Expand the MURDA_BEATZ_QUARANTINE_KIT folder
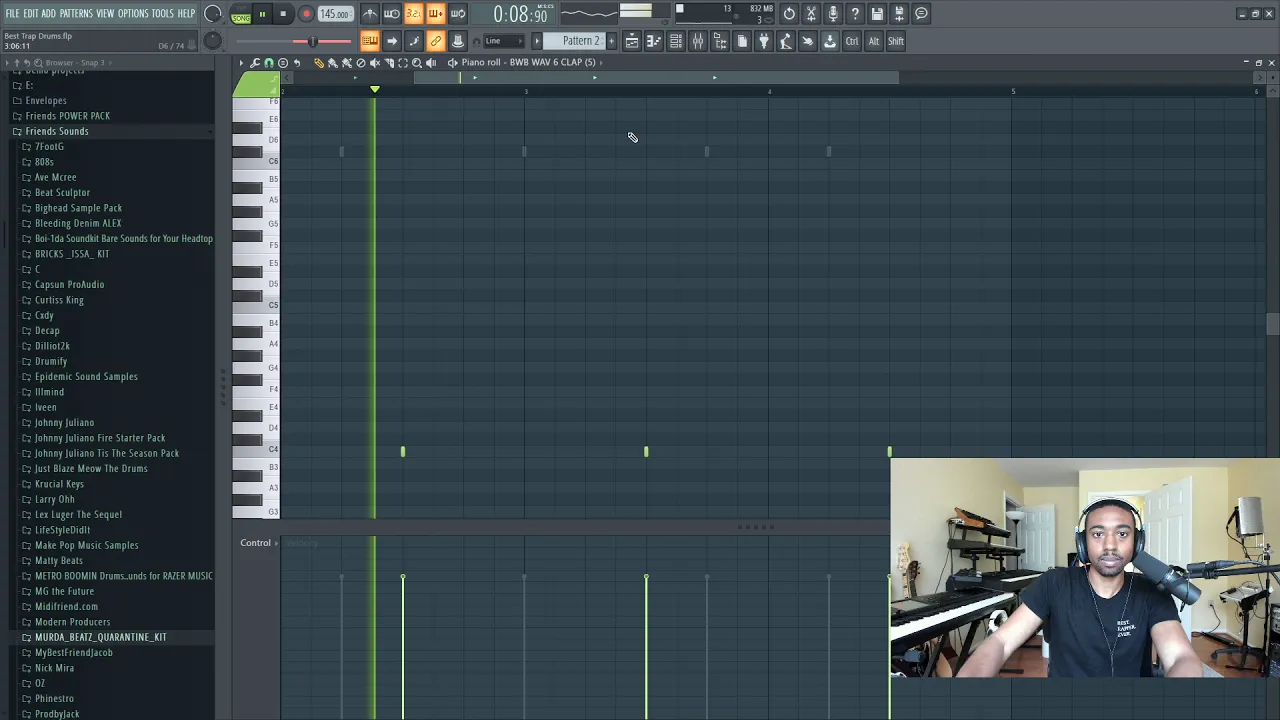The height and width of the screenshot is (720, 1280). pos(100,637)
